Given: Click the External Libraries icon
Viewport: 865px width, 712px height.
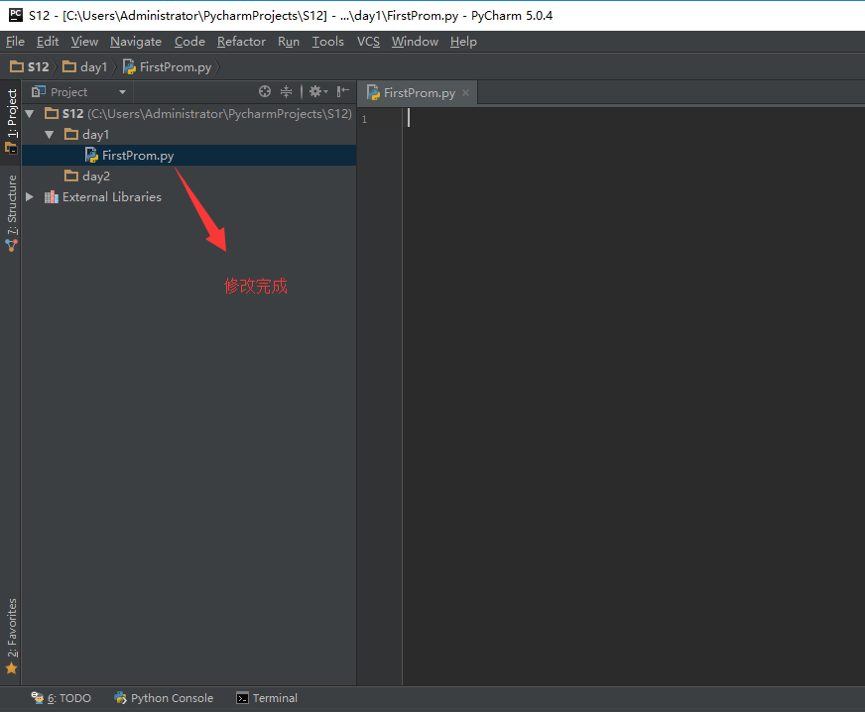Looking at the screenshot, I should (51, 197).
